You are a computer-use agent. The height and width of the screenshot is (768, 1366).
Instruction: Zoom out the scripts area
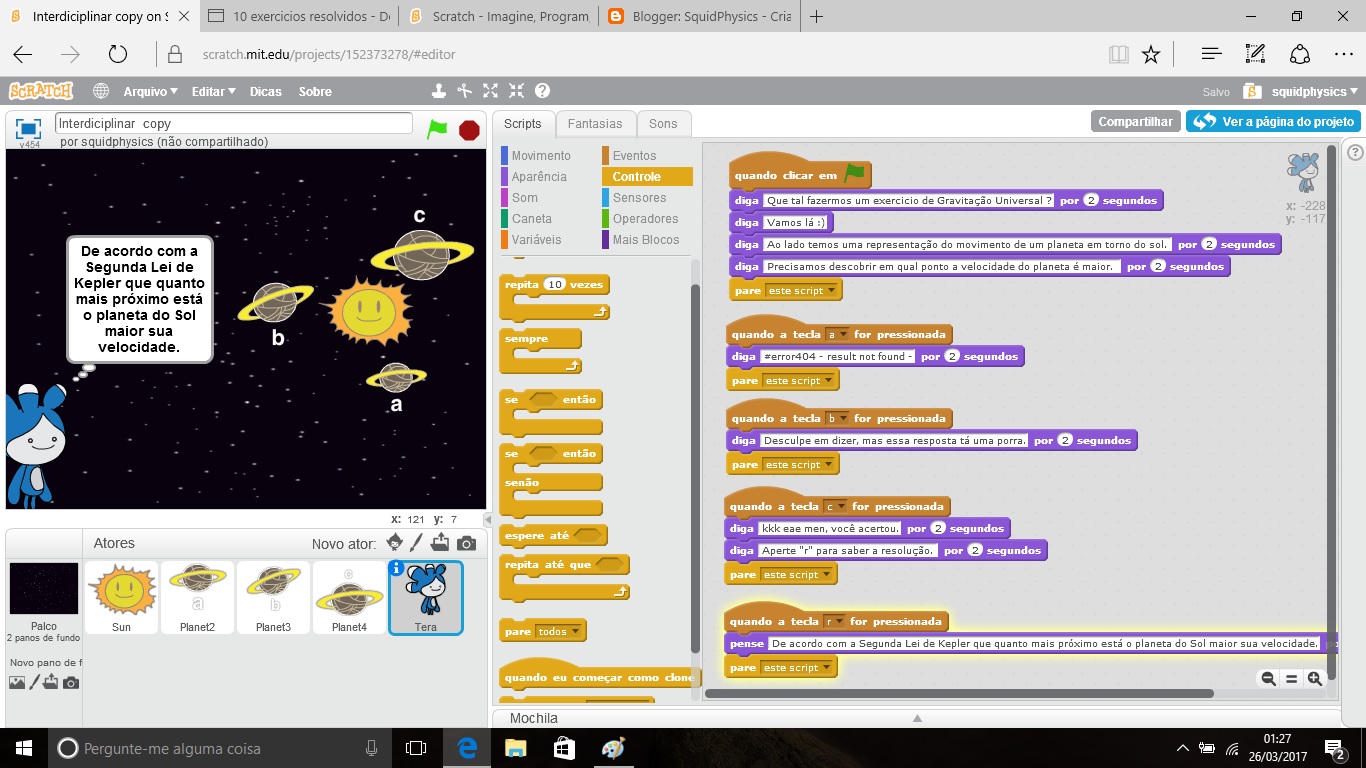1268,678
